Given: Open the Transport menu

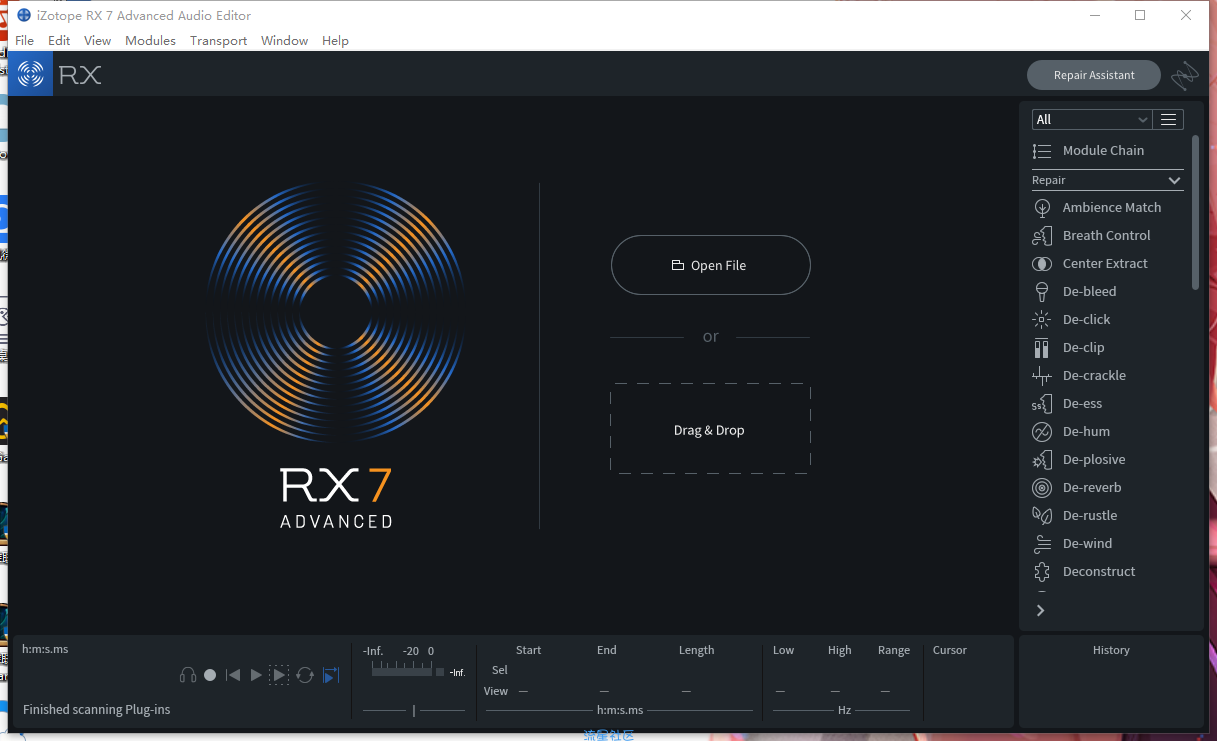Looking at the screenshot, I should coord(218,40).
